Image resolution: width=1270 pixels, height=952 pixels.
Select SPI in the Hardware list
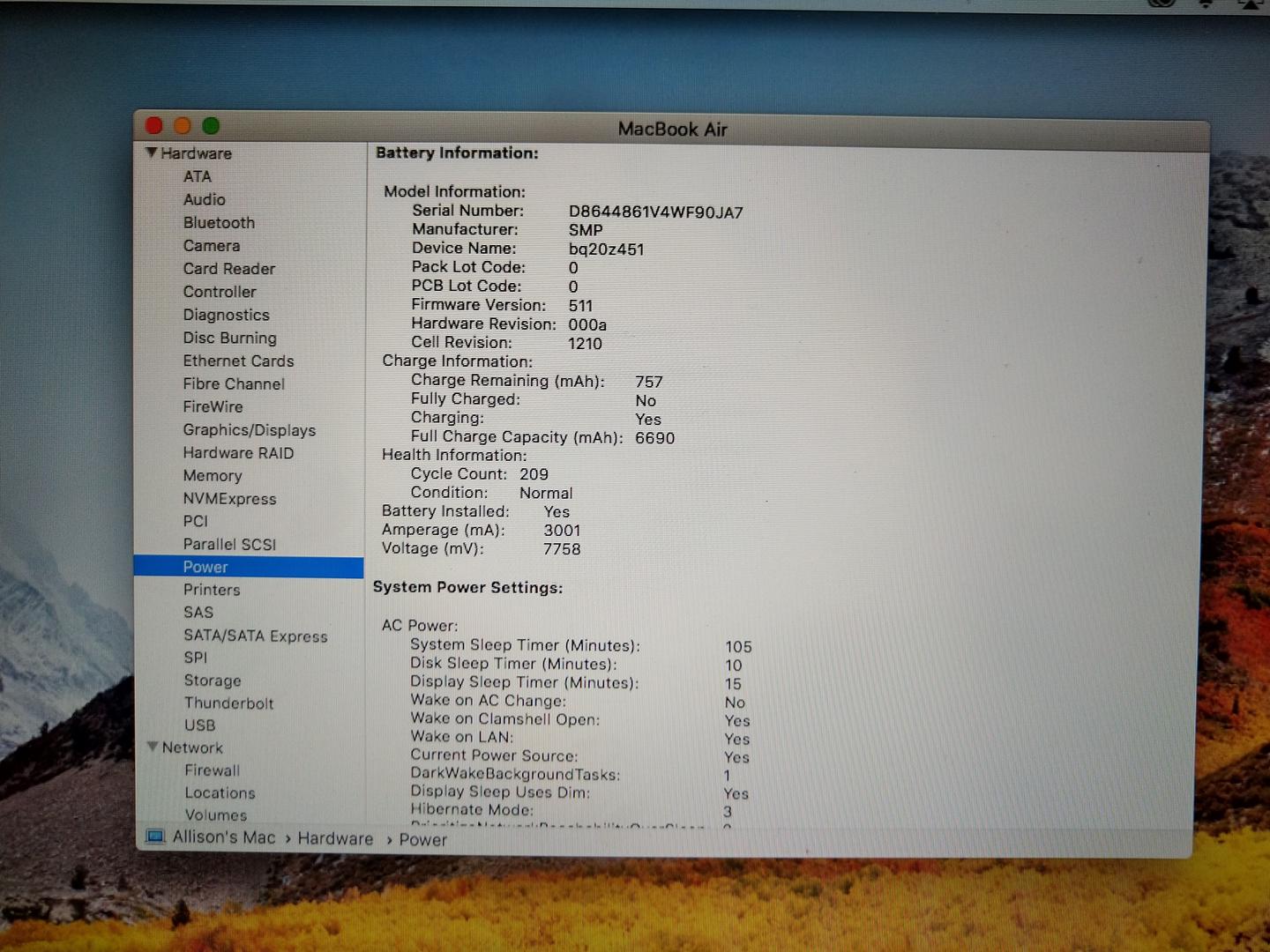196,658
